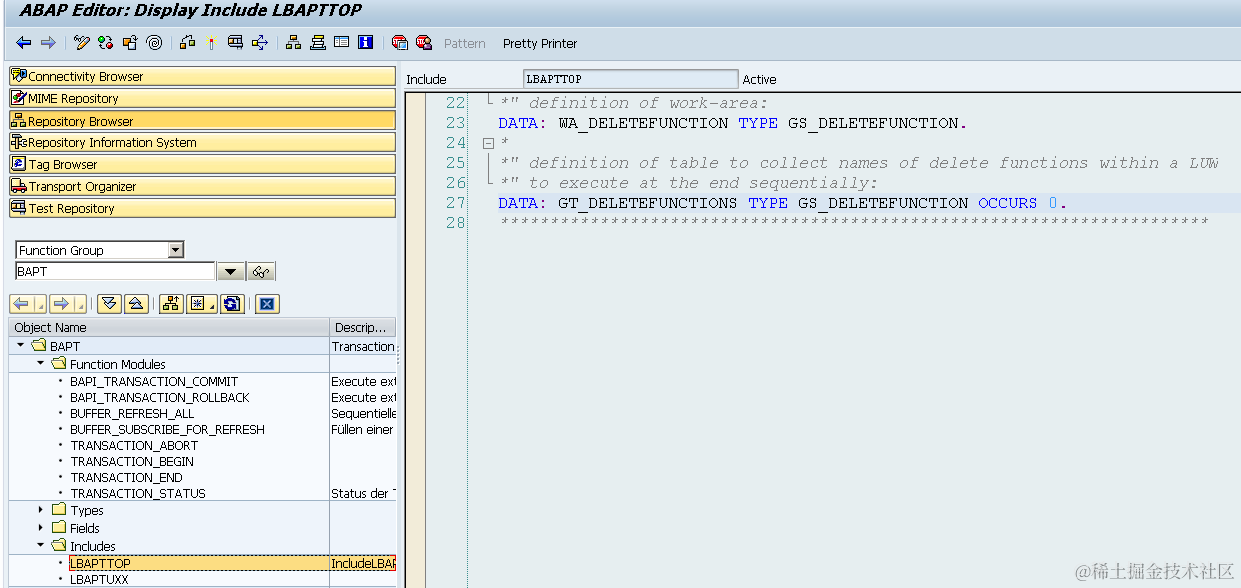This screenshot has width=1241, height=588.
Task: Open the Tag Browser tab
Action: pyautogui.click(x=202, y=164)
